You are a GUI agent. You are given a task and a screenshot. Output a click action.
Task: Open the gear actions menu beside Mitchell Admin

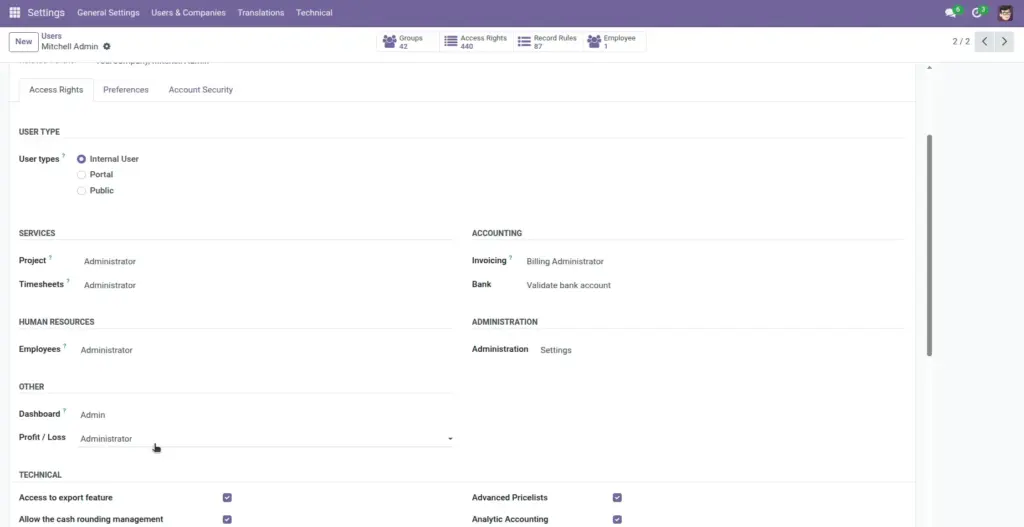point(106,46)
